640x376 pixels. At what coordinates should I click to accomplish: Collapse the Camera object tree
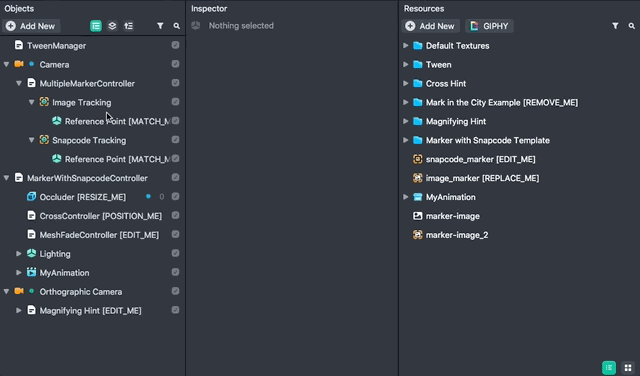(6, 65)
